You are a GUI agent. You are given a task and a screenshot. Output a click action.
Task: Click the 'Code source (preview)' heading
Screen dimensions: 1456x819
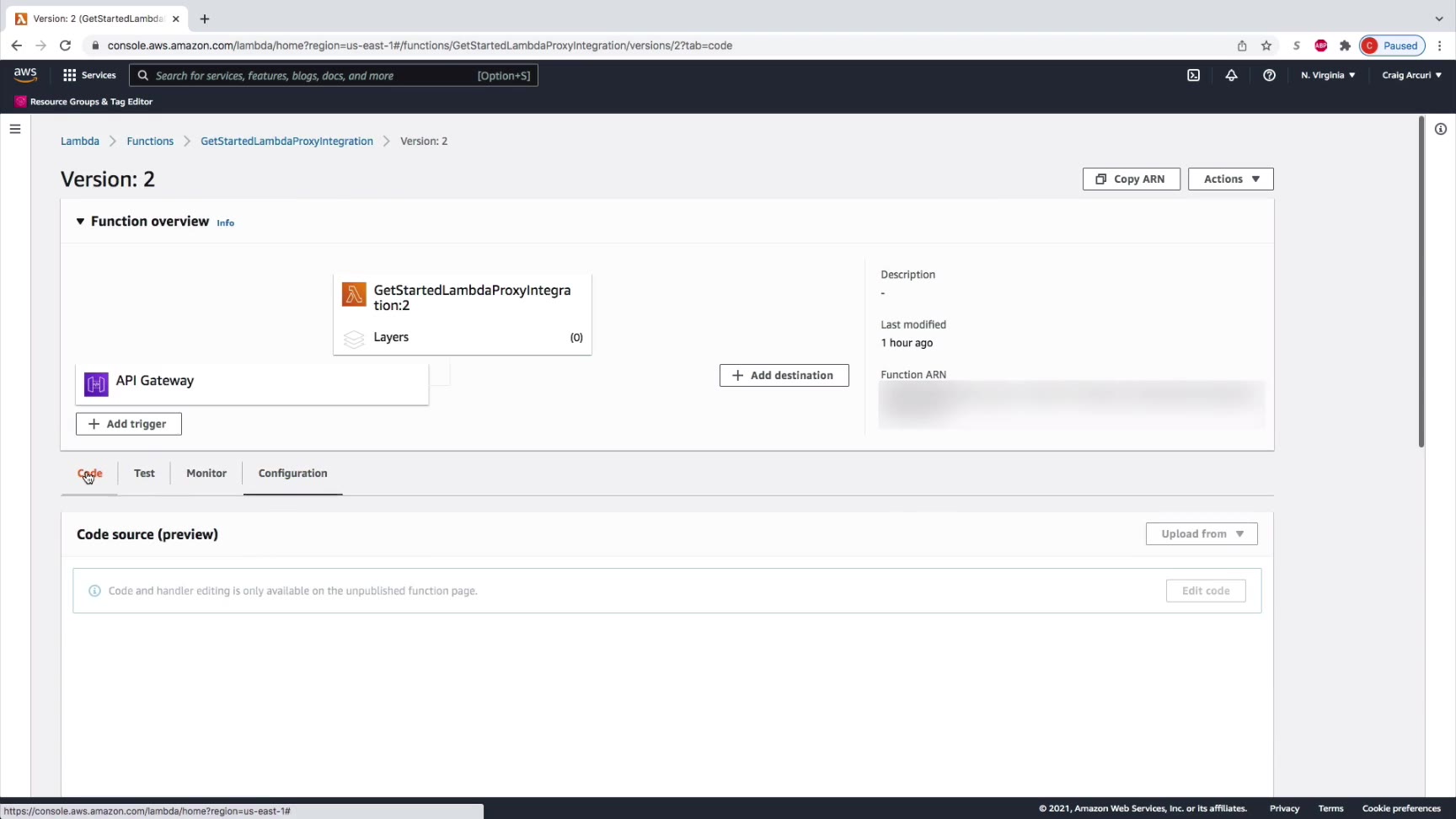point(147,534)
